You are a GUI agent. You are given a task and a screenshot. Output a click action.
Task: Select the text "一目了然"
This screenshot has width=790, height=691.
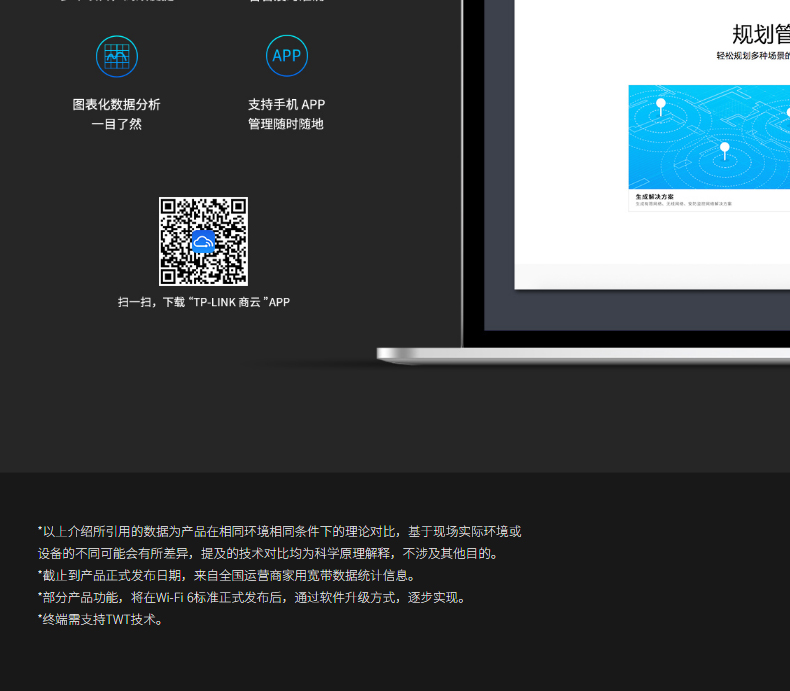click(116, 124)
